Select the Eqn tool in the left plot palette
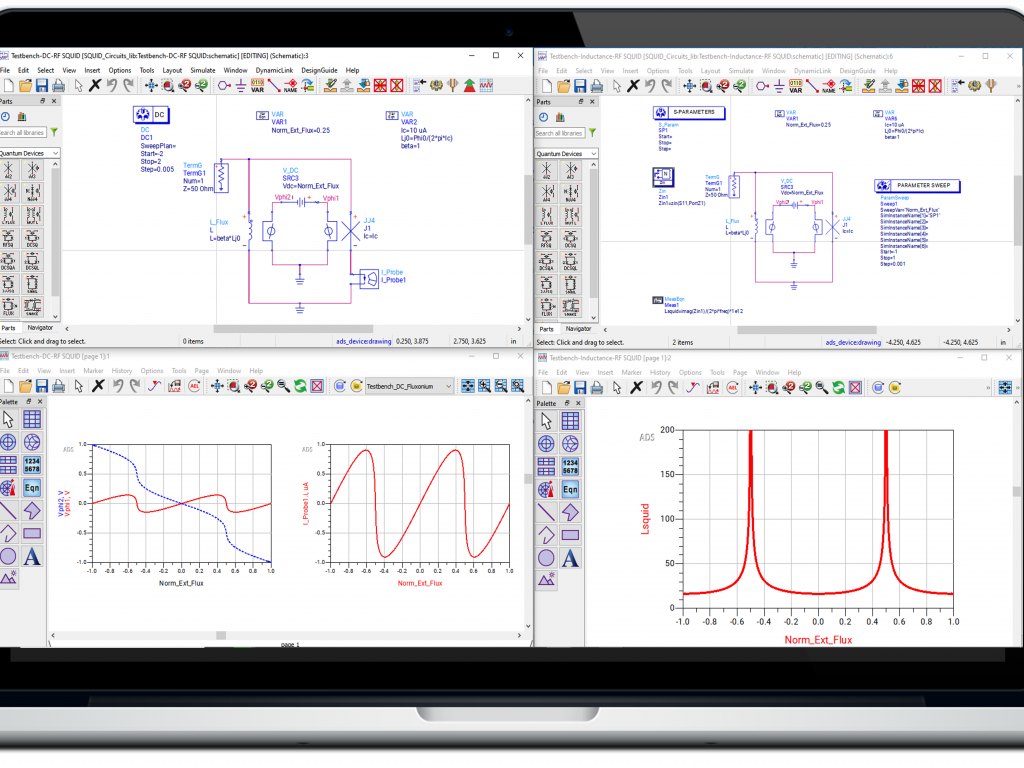Image resolution: width=1024 pixels, height=768 pixels. click(32, 488)
